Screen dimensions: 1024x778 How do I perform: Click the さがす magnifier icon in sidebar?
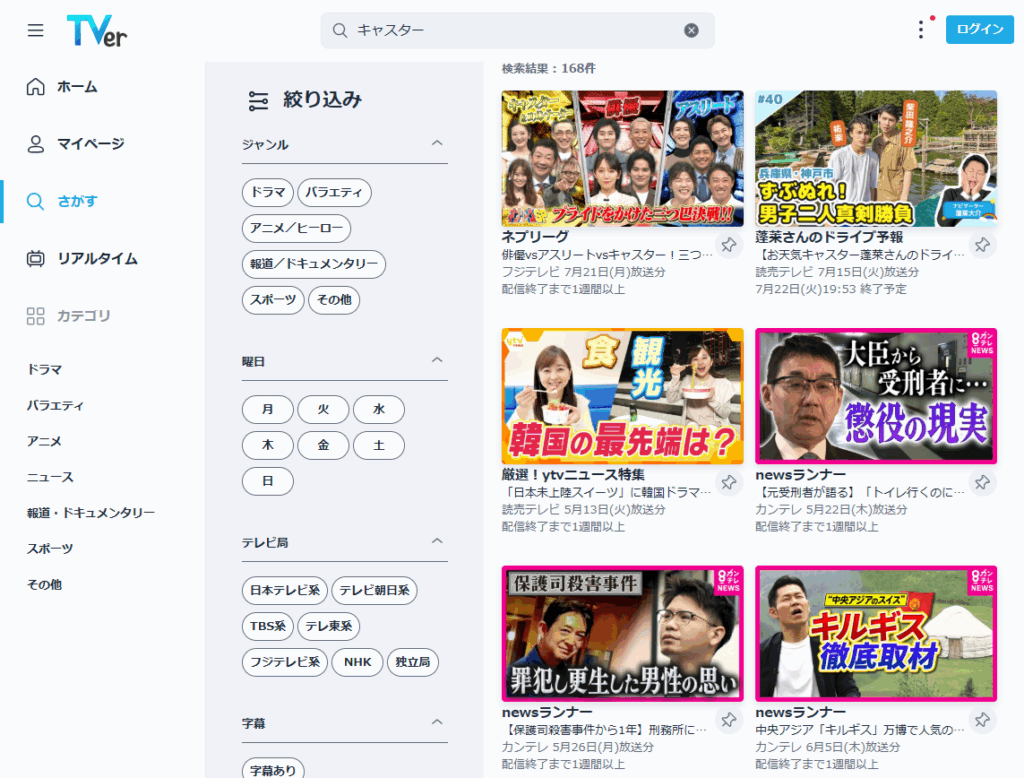point(35,201)
